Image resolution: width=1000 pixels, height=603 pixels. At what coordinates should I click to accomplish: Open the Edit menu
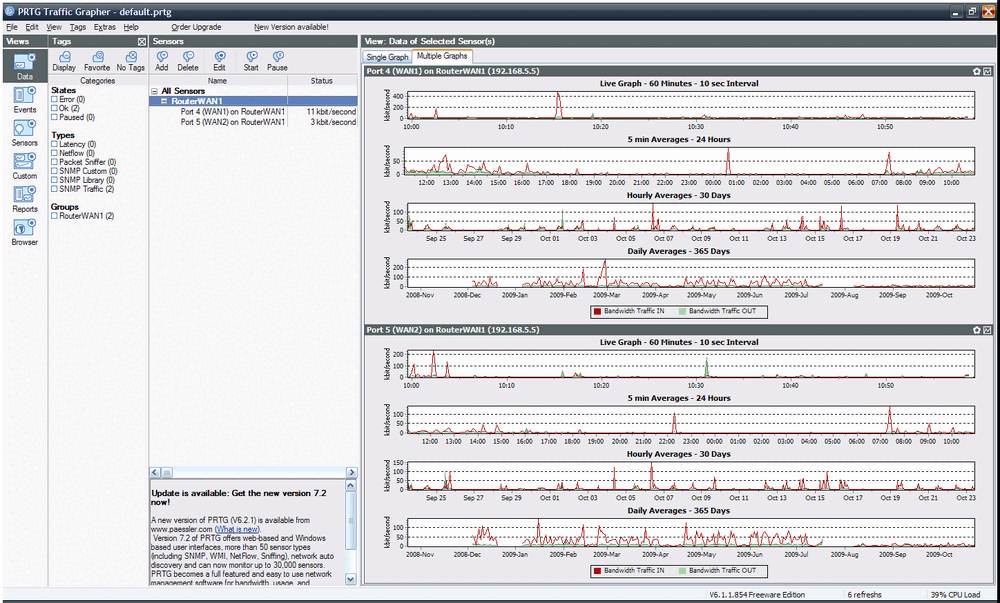point(32,27)
